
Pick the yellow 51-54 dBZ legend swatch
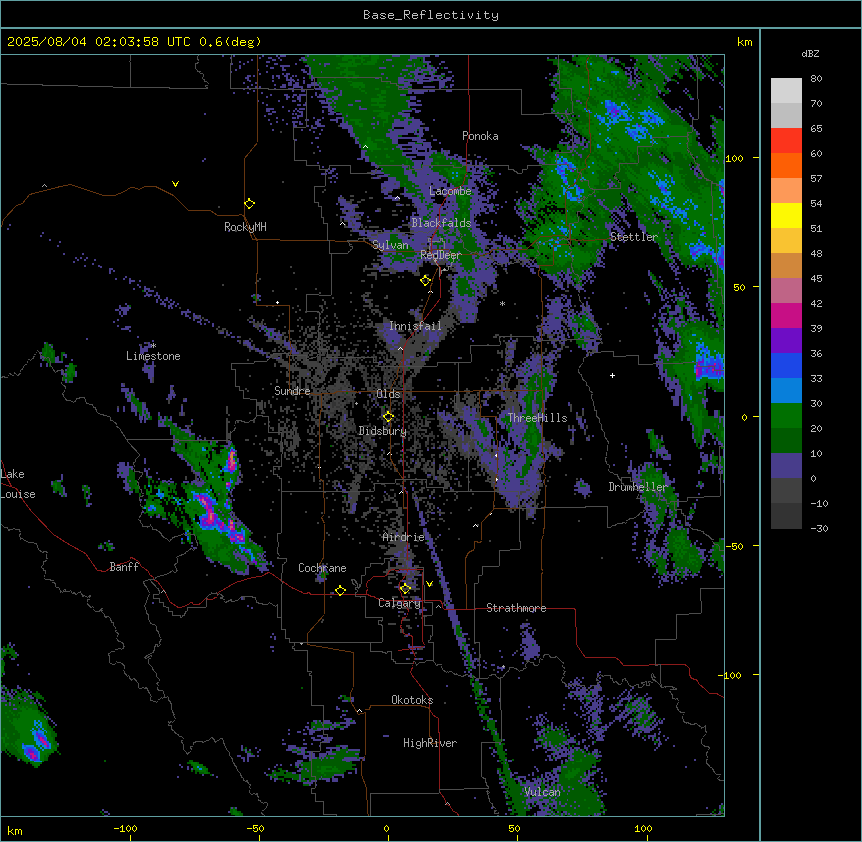point(786,215)
